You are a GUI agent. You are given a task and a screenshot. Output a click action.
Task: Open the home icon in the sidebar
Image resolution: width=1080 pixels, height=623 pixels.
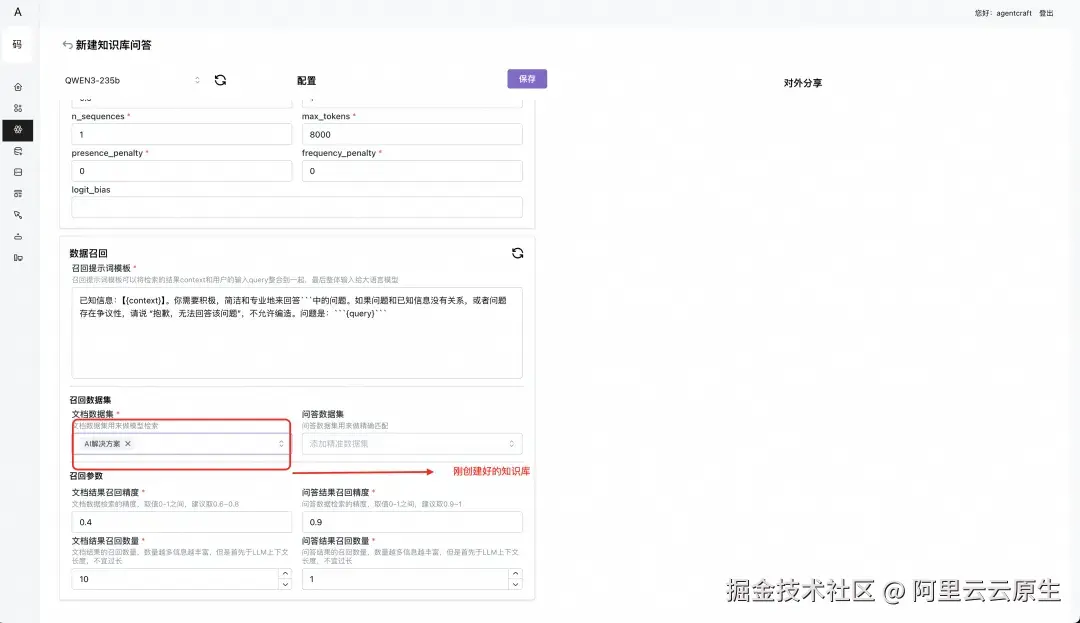coord(18,87)
